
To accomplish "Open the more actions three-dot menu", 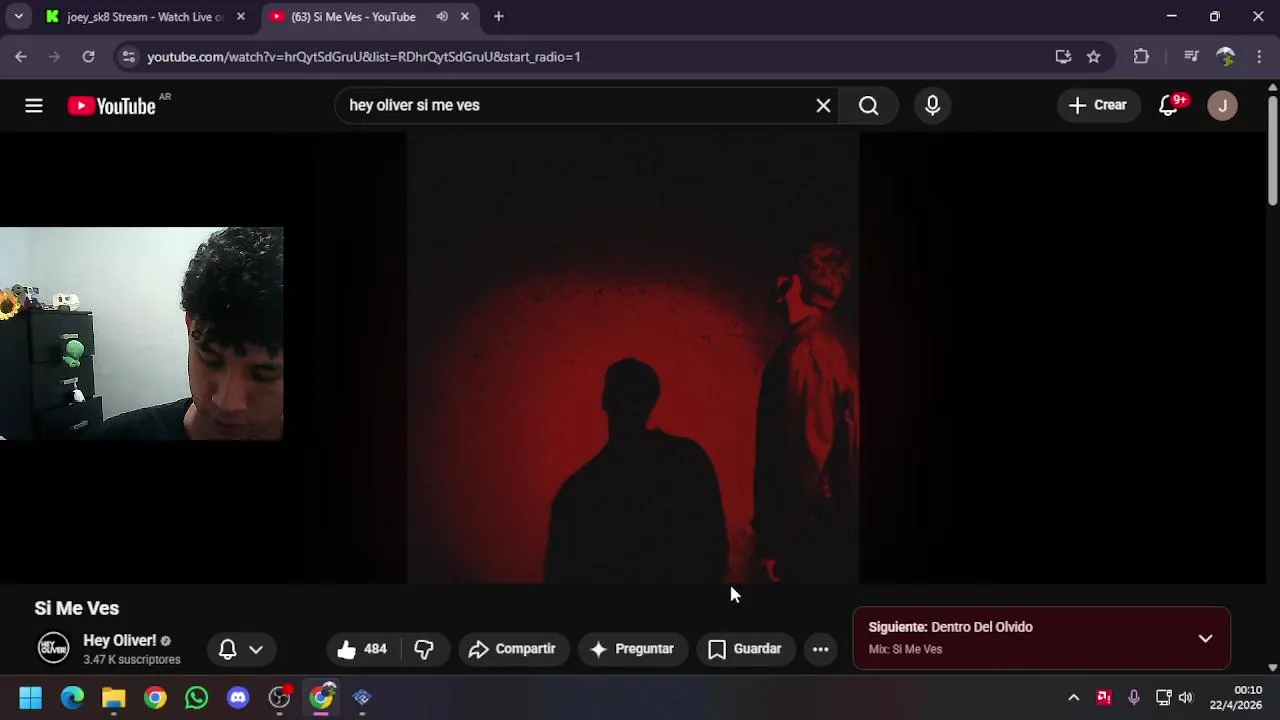I will coord(820,649).
